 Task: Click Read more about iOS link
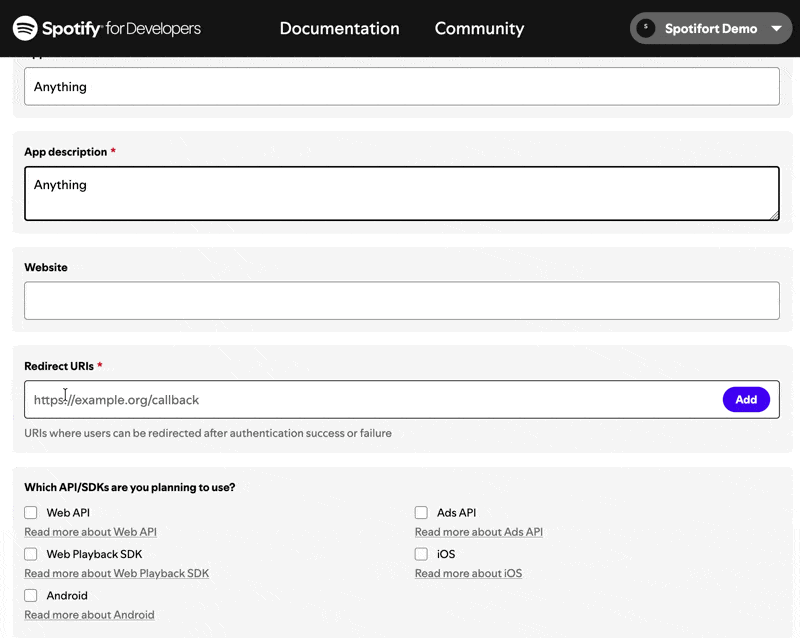(468, 574)
